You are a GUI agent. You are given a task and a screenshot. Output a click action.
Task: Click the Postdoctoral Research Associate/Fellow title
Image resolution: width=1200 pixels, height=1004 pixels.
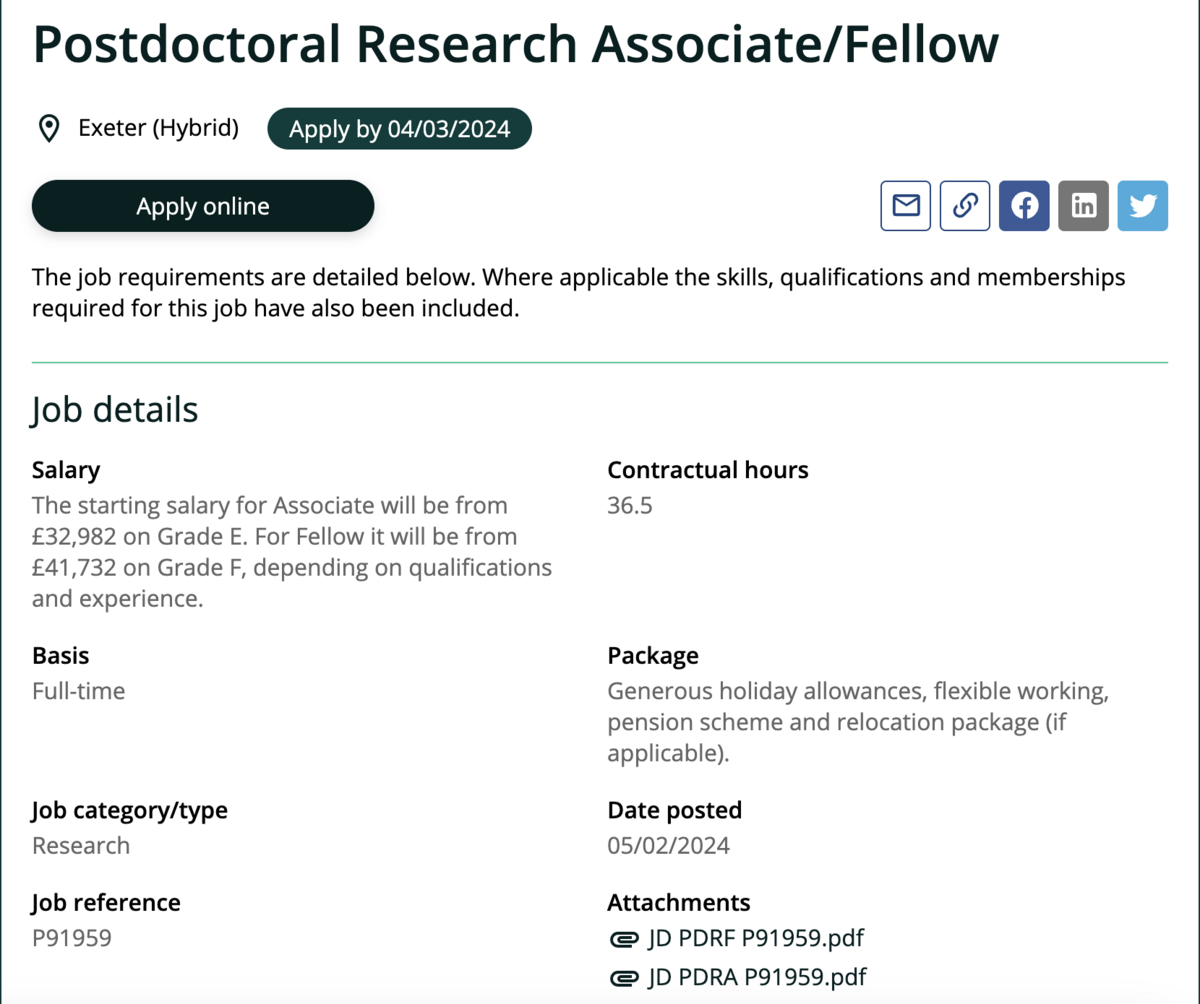coord(515,45)
